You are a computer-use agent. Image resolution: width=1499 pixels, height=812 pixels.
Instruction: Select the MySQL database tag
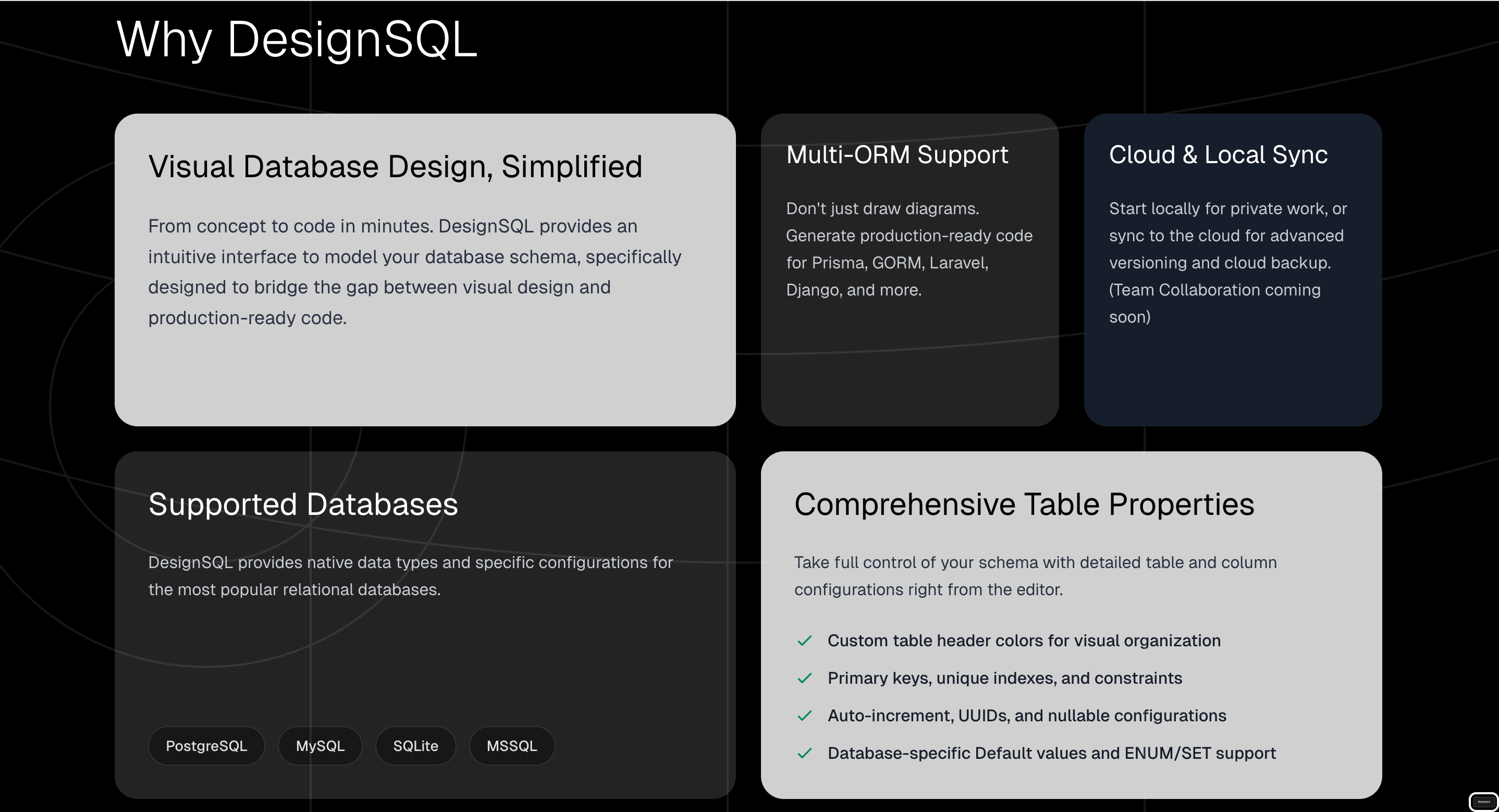[320, 746]
